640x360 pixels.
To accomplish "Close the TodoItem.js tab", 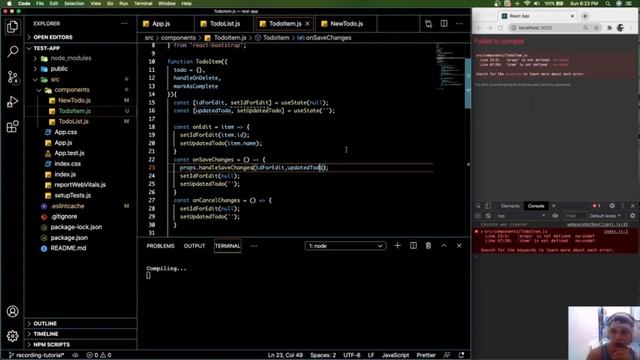I will tap(307, 24).
